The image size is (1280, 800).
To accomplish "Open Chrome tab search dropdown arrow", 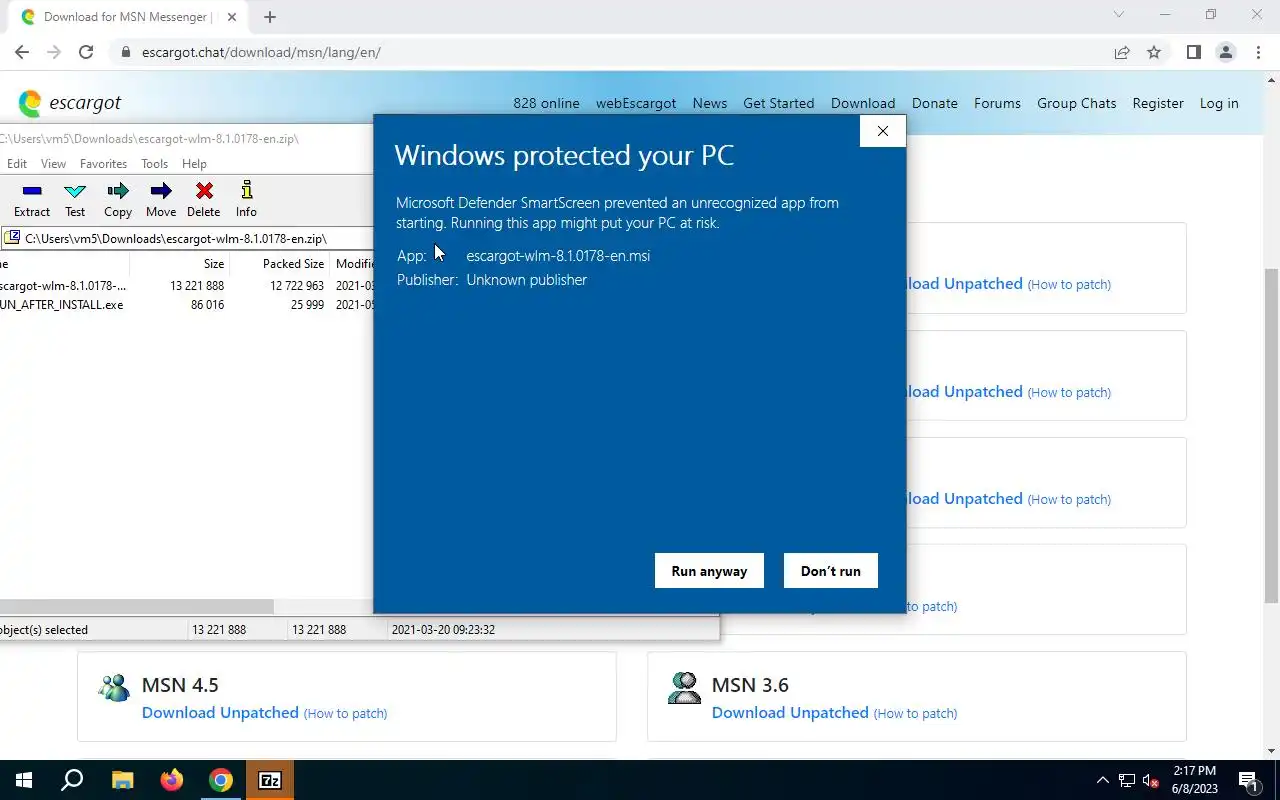I will point(1119,14).
